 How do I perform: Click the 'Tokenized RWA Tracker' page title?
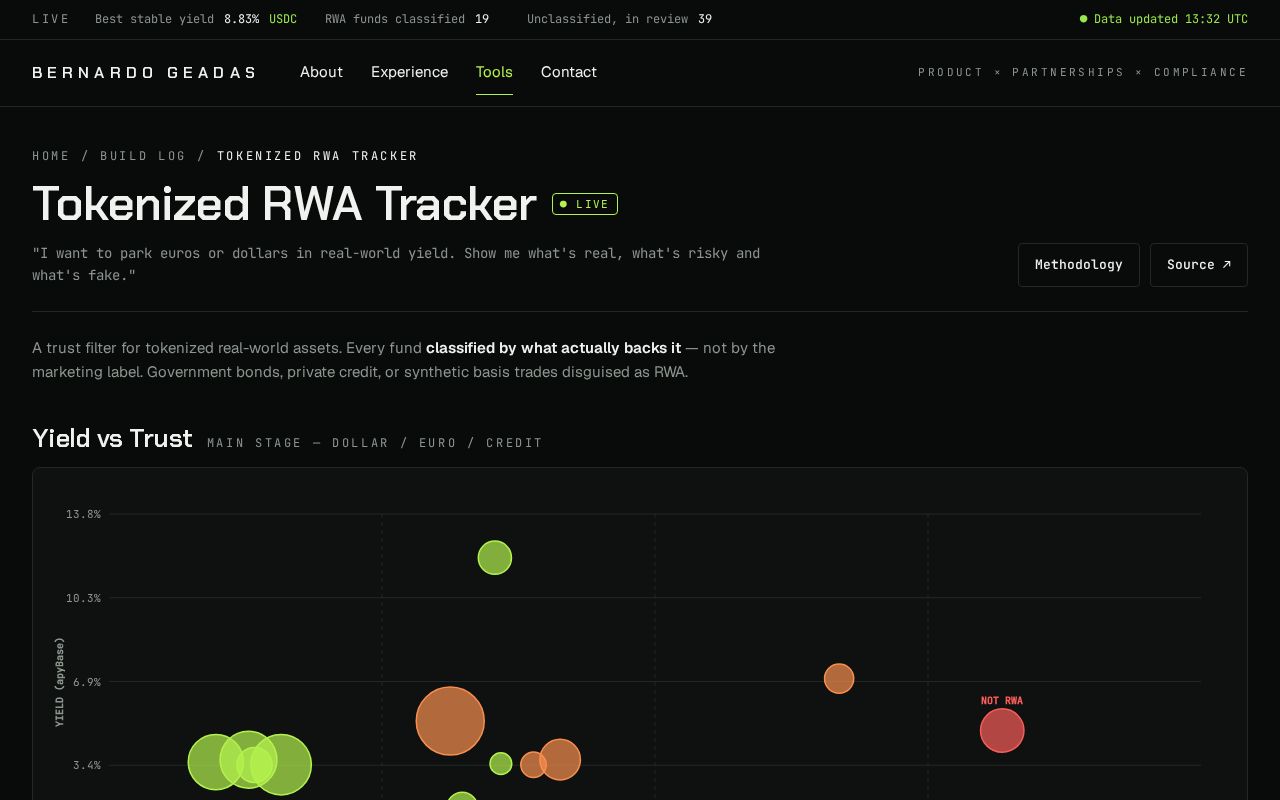(285, 204)
